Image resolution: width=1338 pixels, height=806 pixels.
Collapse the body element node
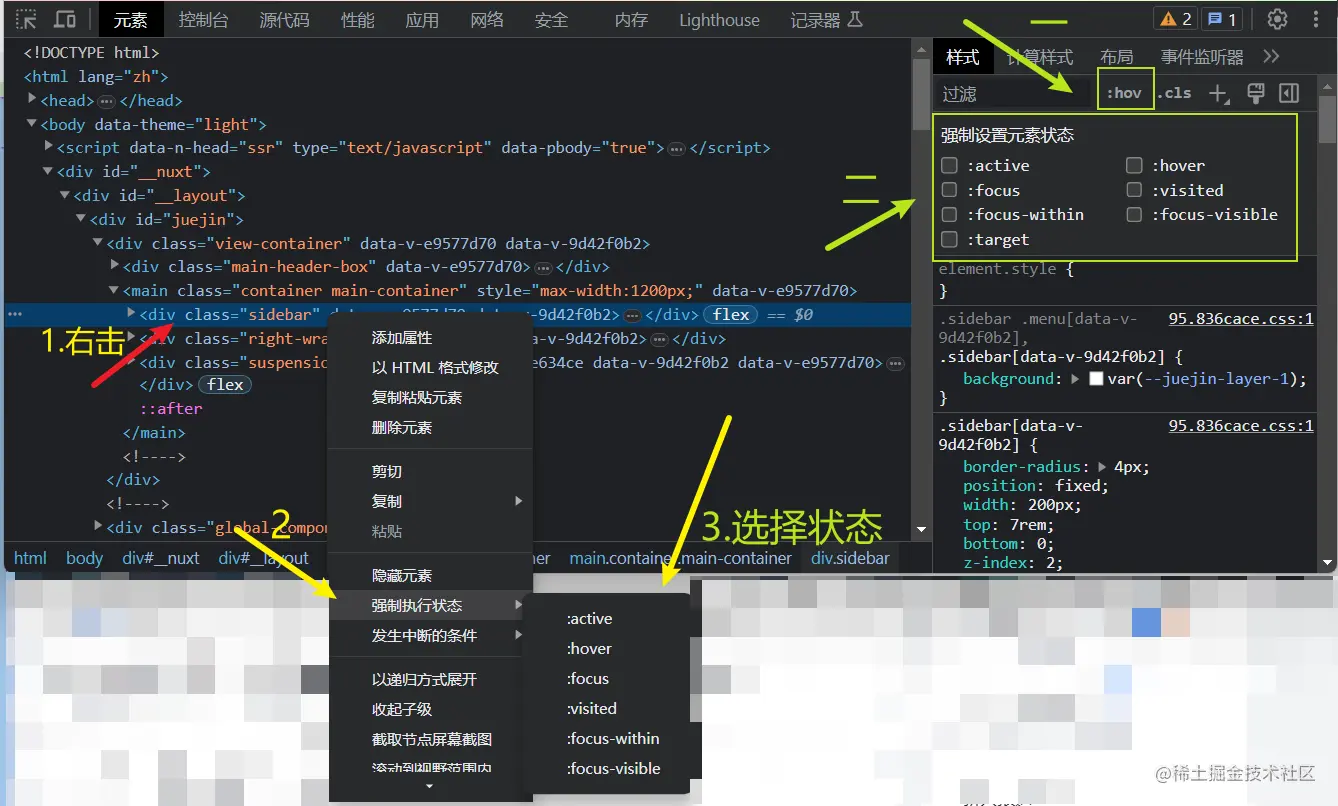pyautogui.click(x=33, y=124)
